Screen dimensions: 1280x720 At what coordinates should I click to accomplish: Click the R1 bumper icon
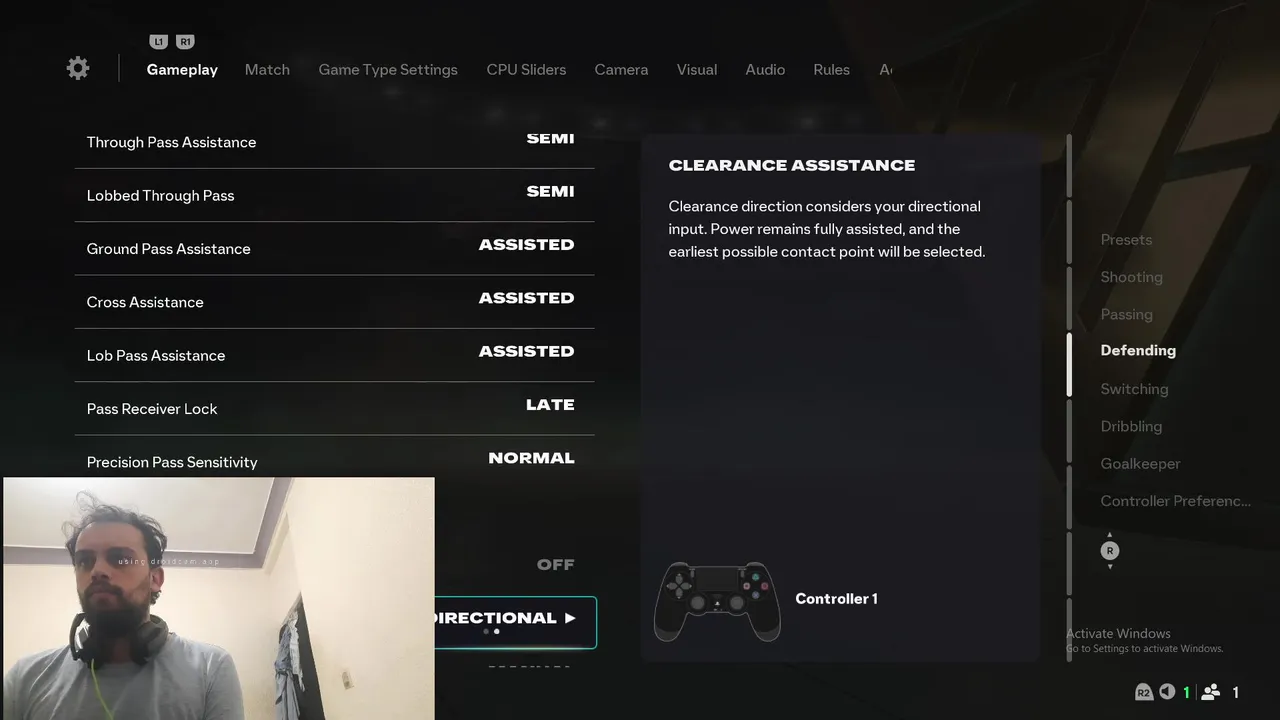point(185,42)
